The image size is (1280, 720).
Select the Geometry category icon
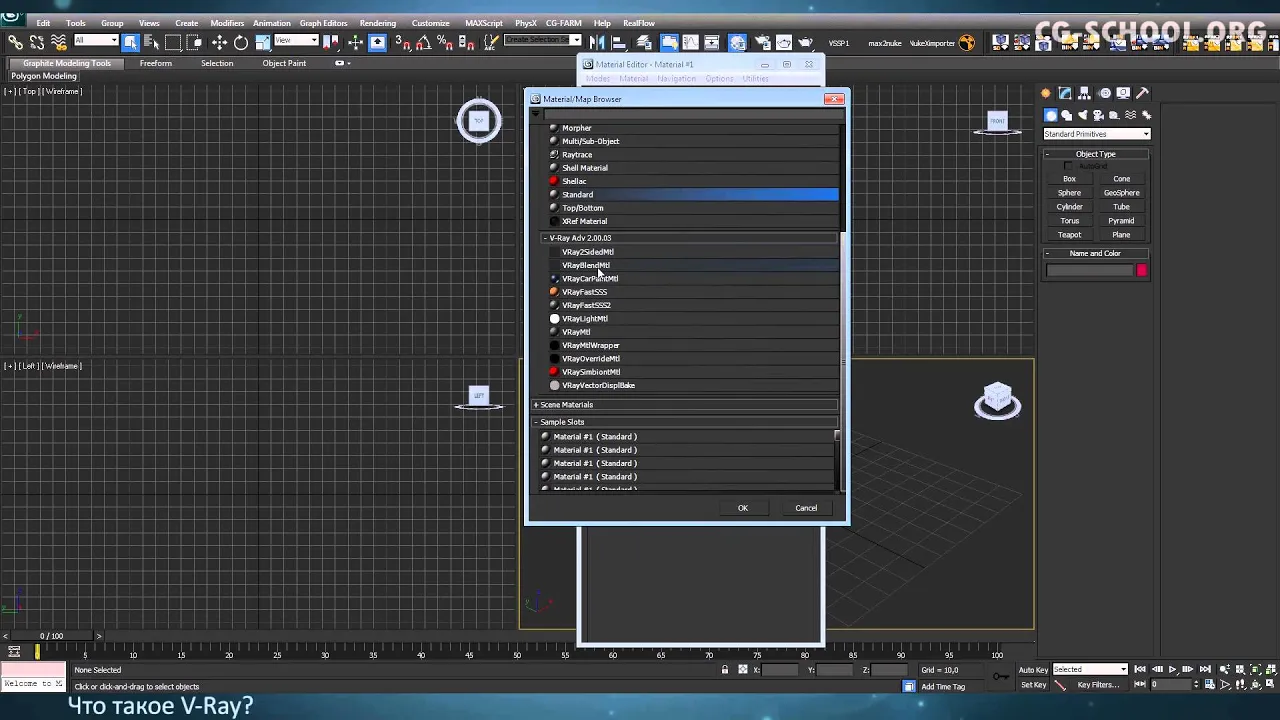point(1050,115)
